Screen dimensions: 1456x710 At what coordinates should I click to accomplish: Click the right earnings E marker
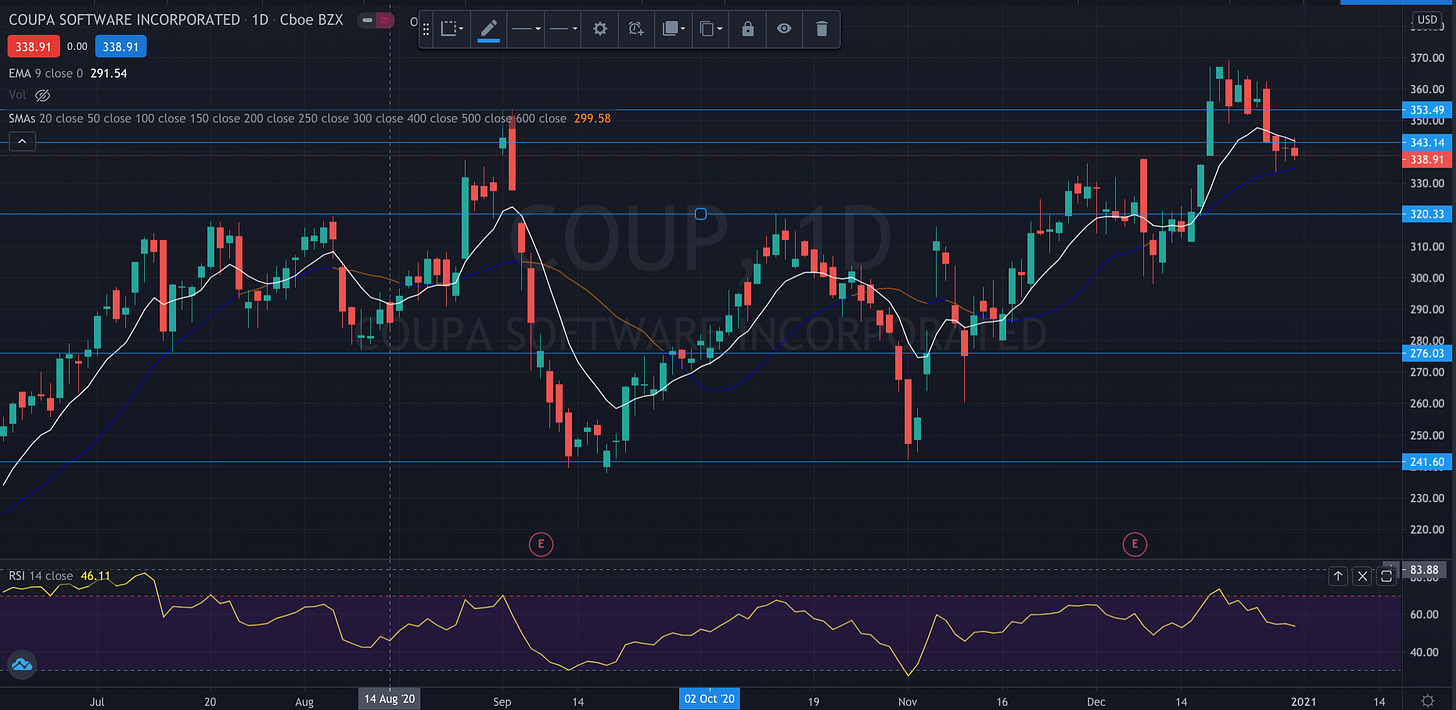[x=1134, y=544]
